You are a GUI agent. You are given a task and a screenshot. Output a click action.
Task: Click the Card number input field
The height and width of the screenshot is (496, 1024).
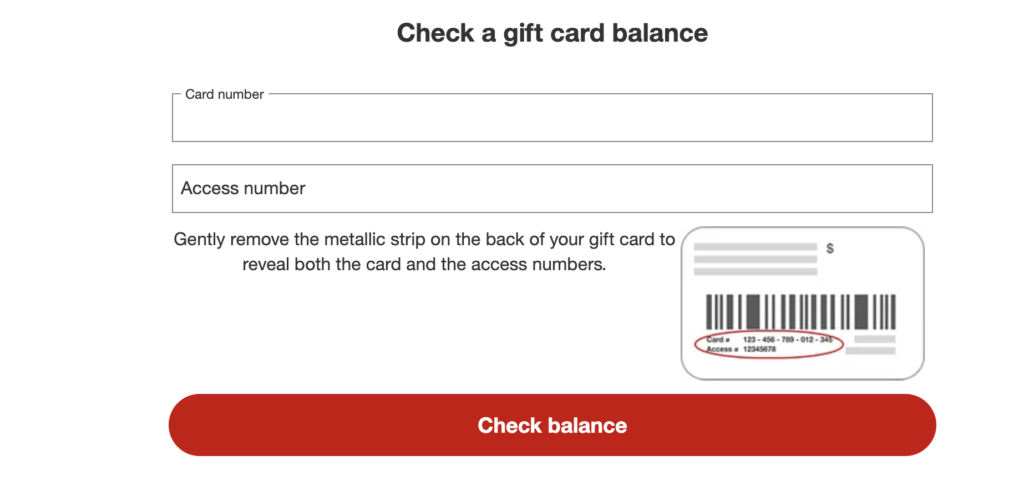(x=552, y=120)
